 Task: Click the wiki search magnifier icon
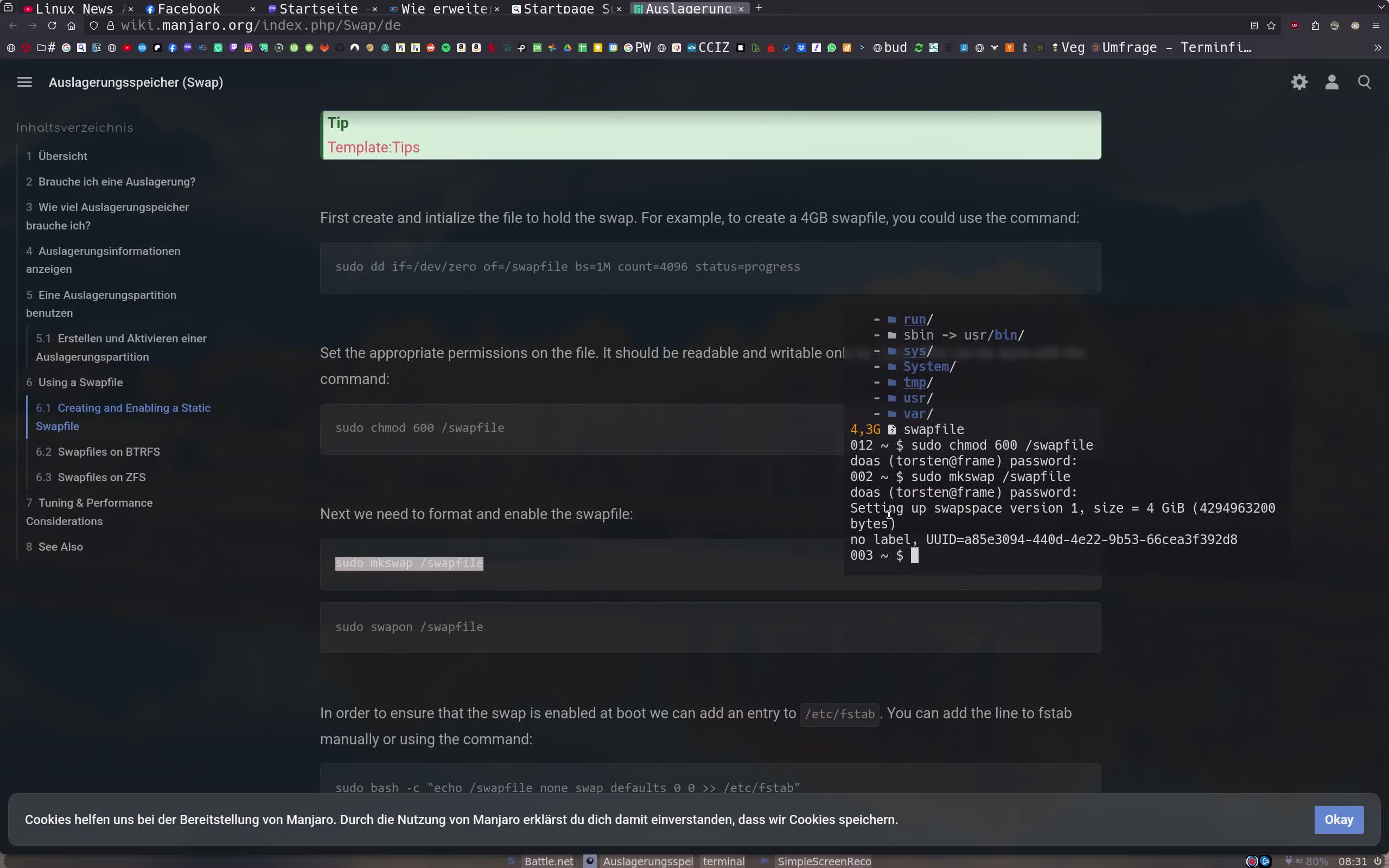pos(1365,82)
